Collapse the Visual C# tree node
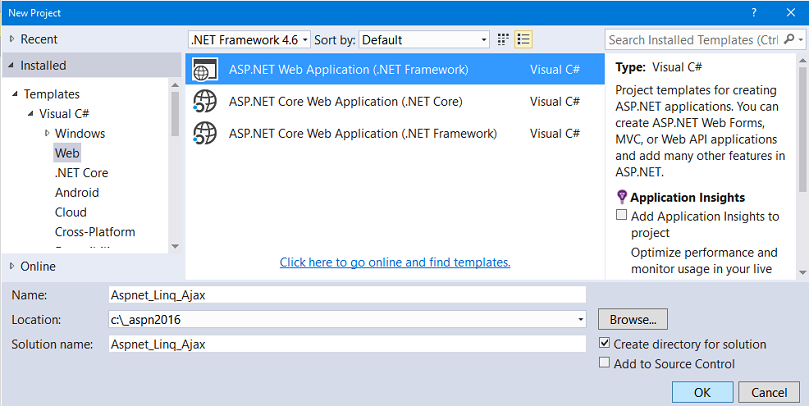 [x=30, y=113]
